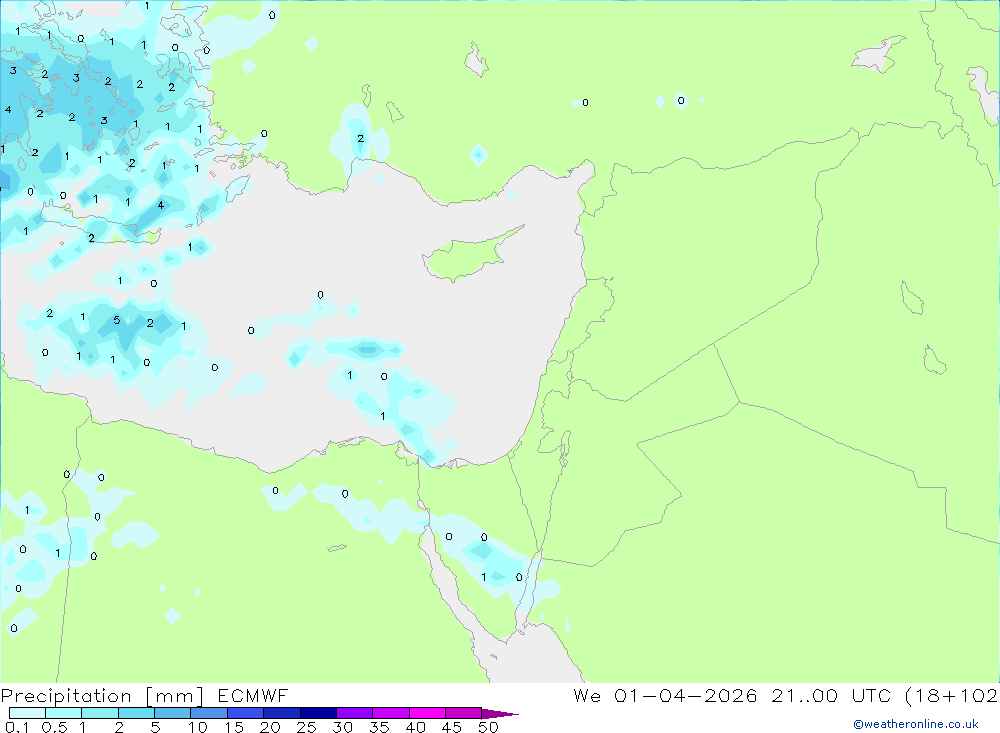Click the 25–30 mm navy legend swatch
Viewport: 1000px width, 733px height.
pyautogui.click(x=318, y=713)
